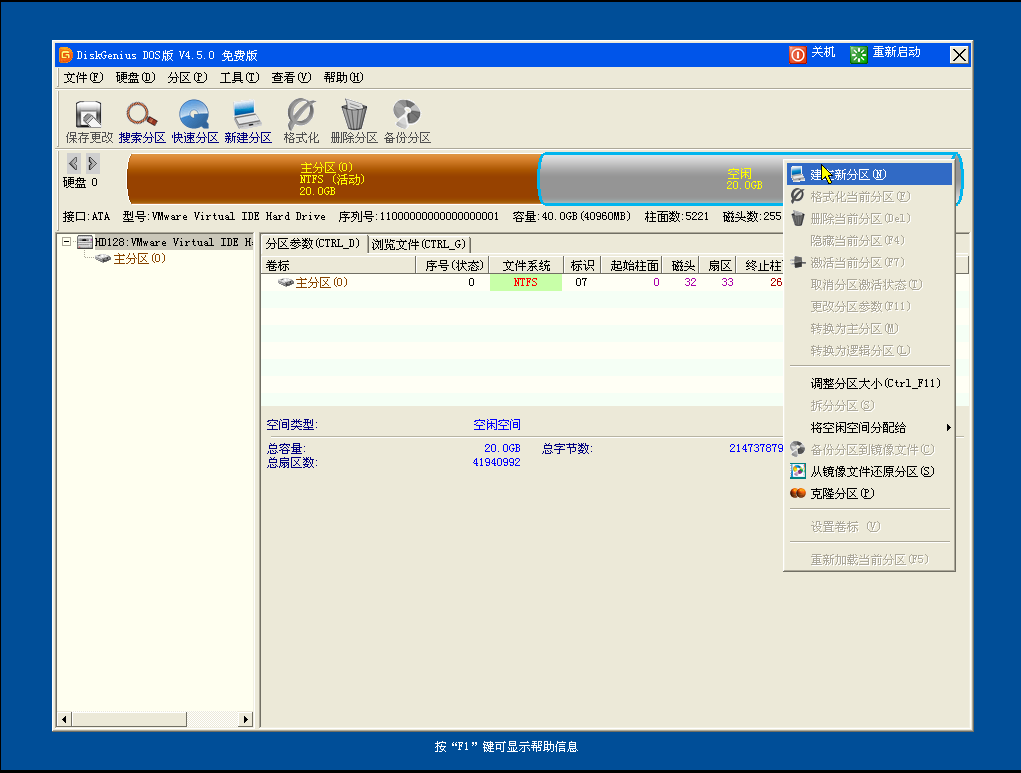Select the 新建分区 toolbar icon
The width and height of the screenshot is (1021, 773).
pos(248,118)
